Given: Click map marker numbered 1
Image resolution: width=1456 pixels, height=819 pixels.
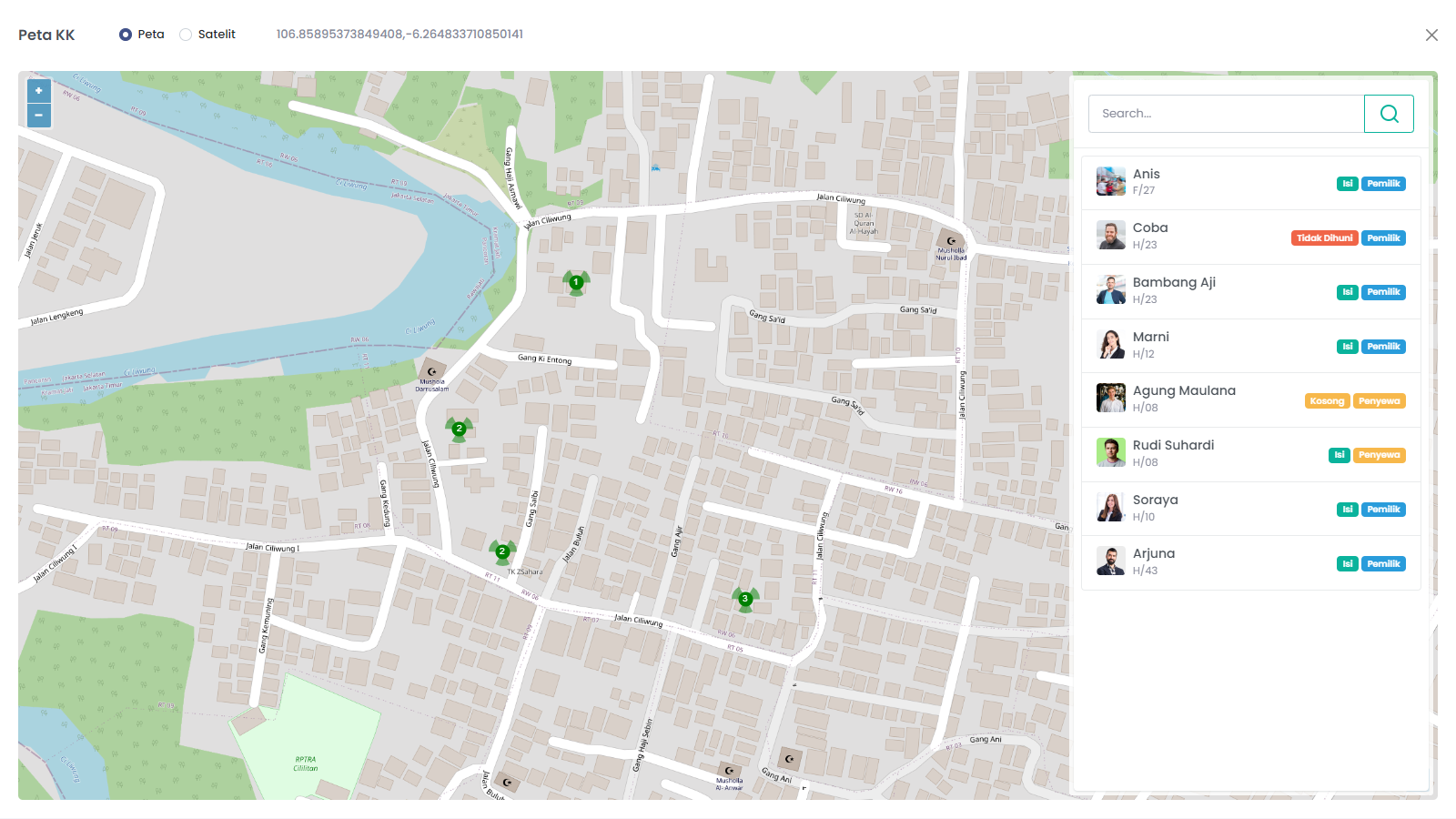Looking at the screenshot, I should (x=575, y=282).
